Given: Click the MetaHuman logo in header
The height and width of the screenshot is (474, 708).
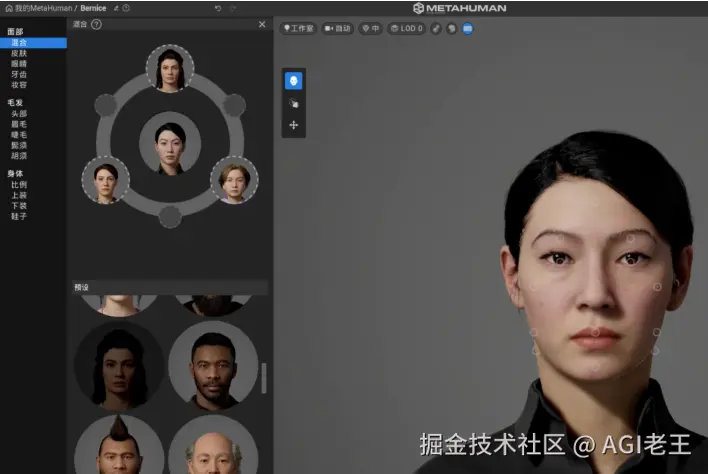Looking at the screenshot, I should tap(460, 8).
